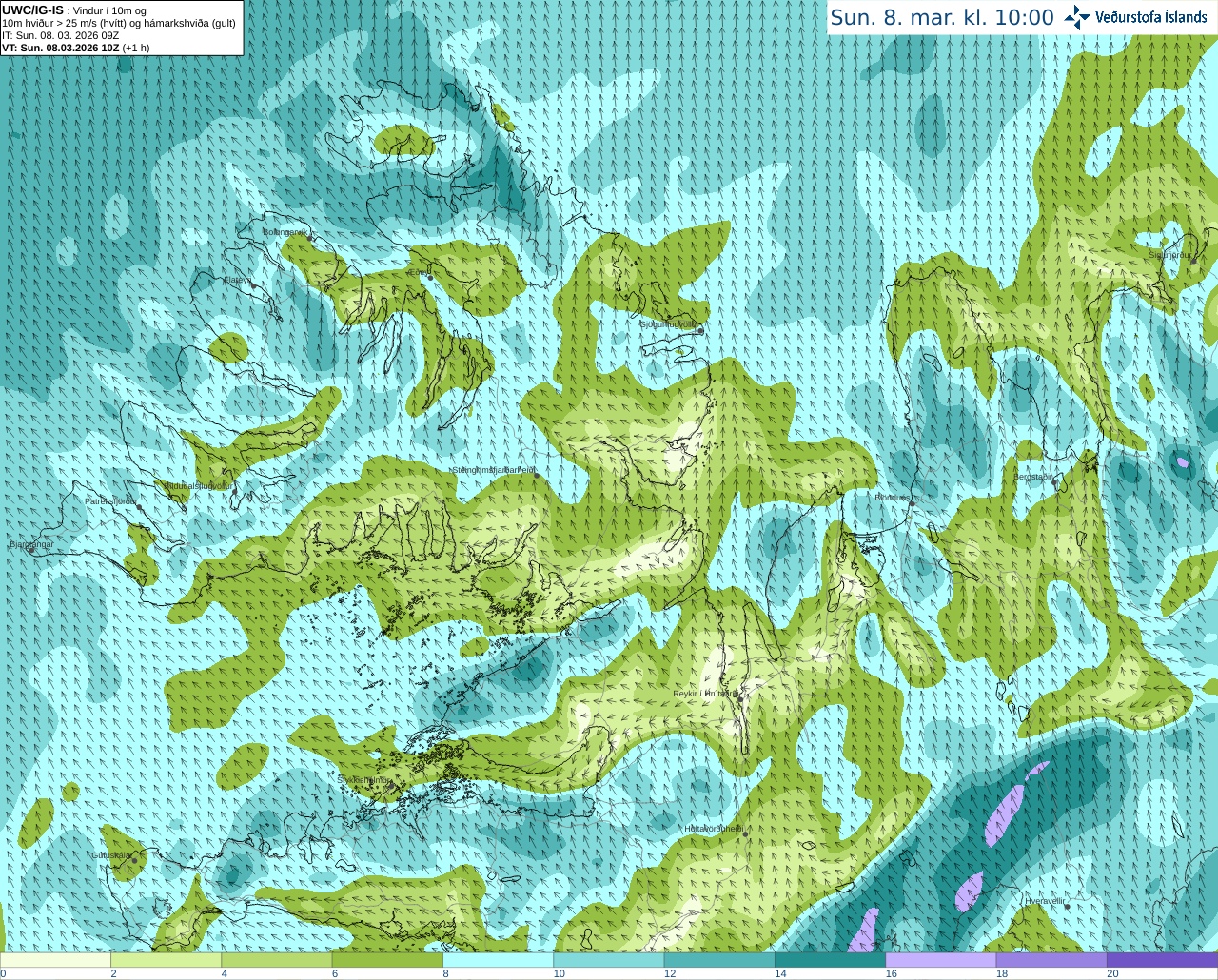The width and height of the screenshot is (1218, 980).
Task: Select the 18–20 m/s medium purple legend swatch
Action: click(1051, 960)
